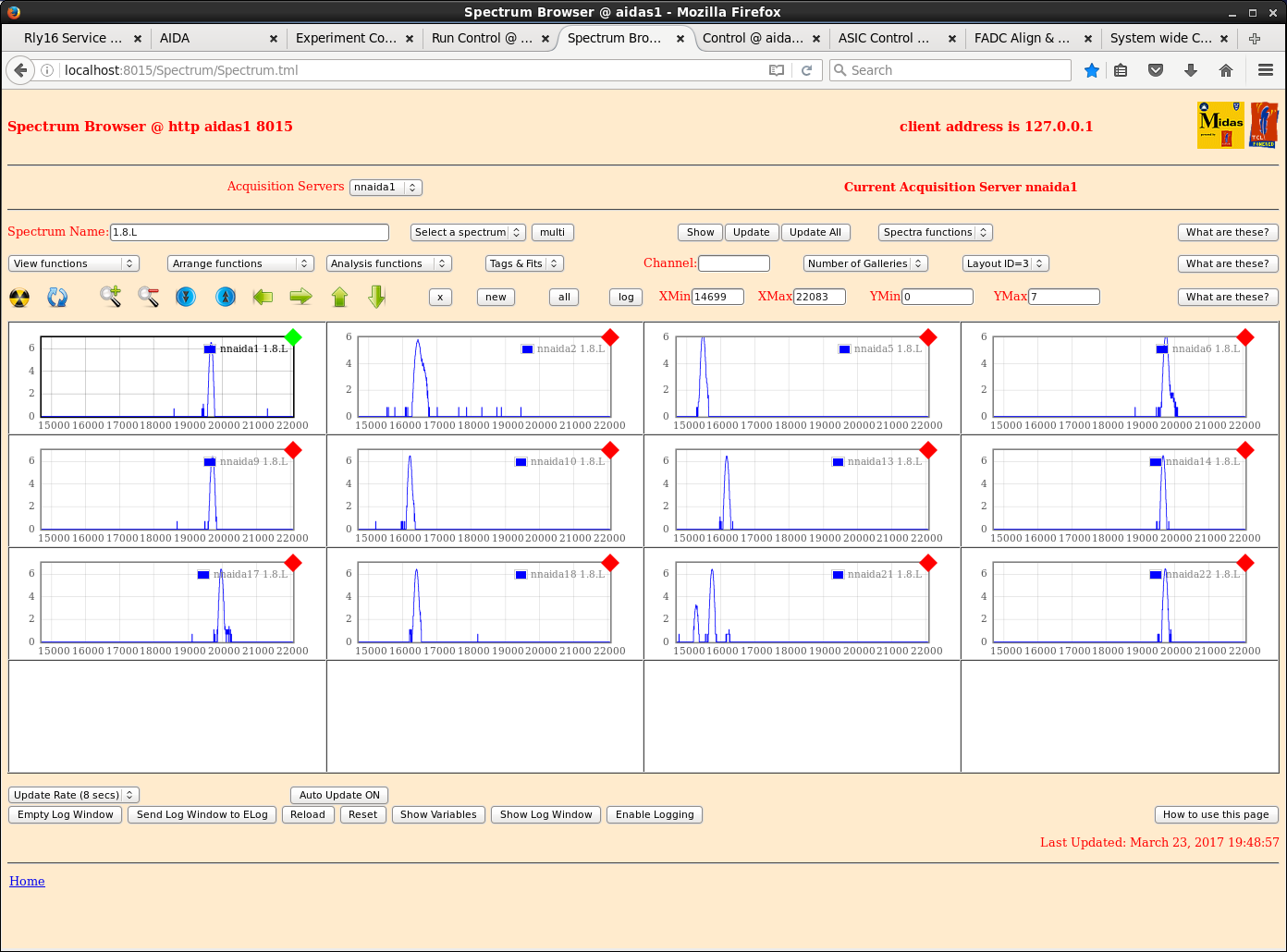Click the green up arrow icon
Image resolution: width=1287 pixels, height=952 pixels.
339,297
